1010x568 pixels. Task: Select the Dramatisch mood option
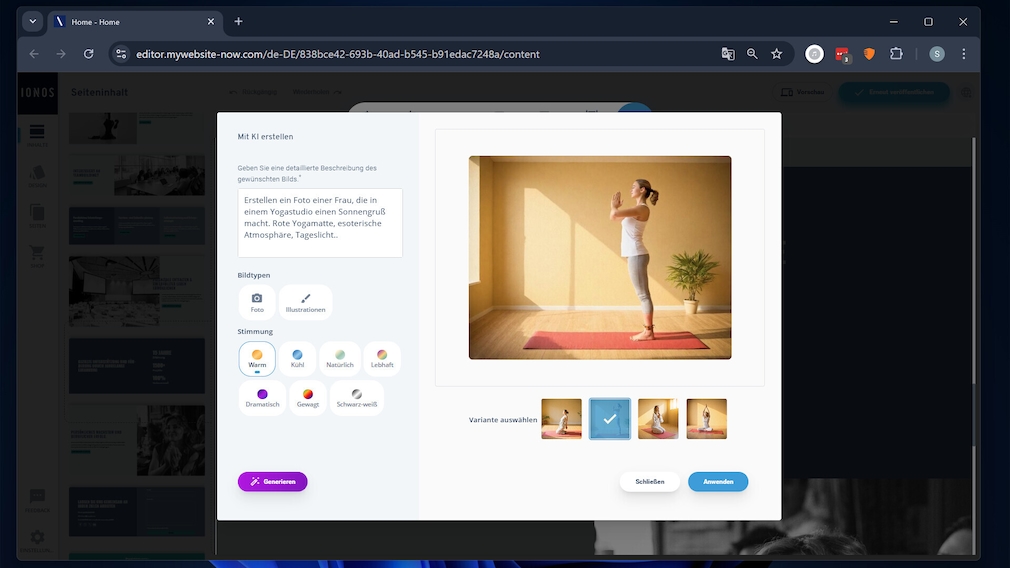coord(262,398)
